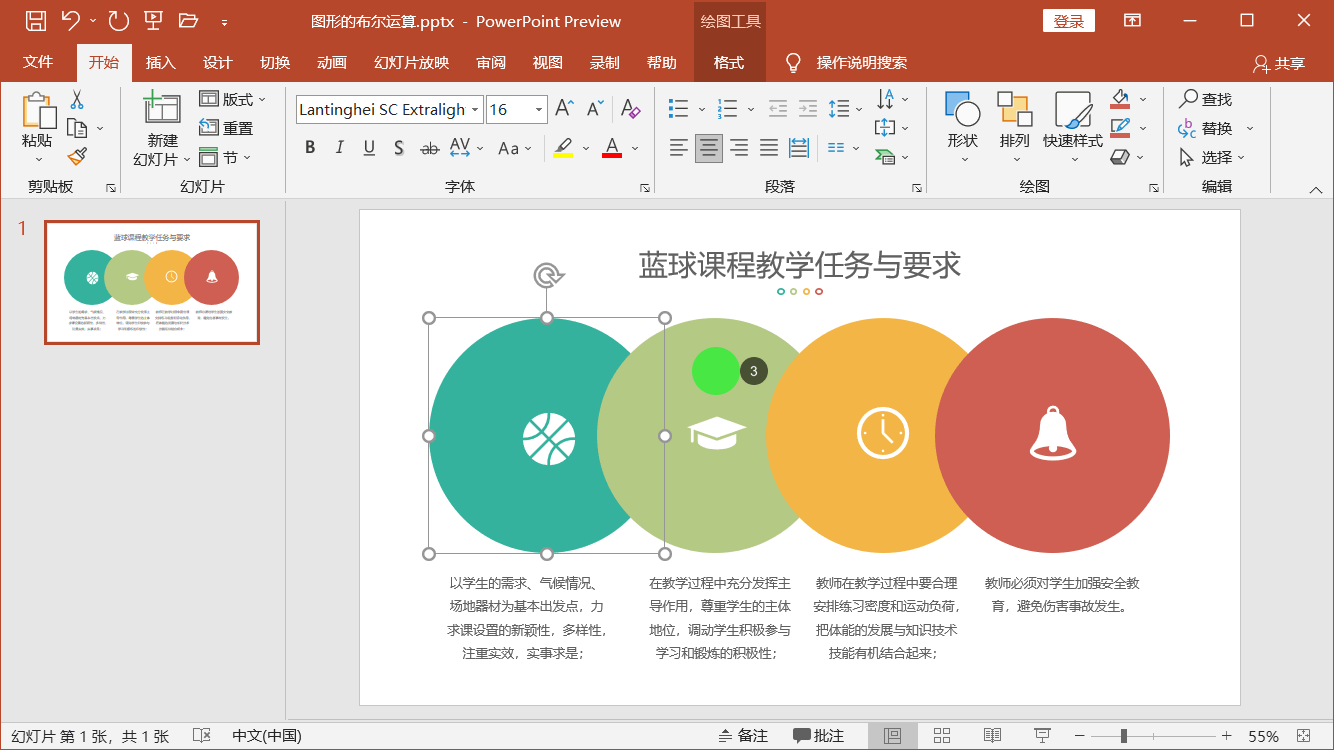Image resolution: width=1334 pixels, height=750 pixels.
Task: Switch to Animations (动画) tab
Action: 331,62
